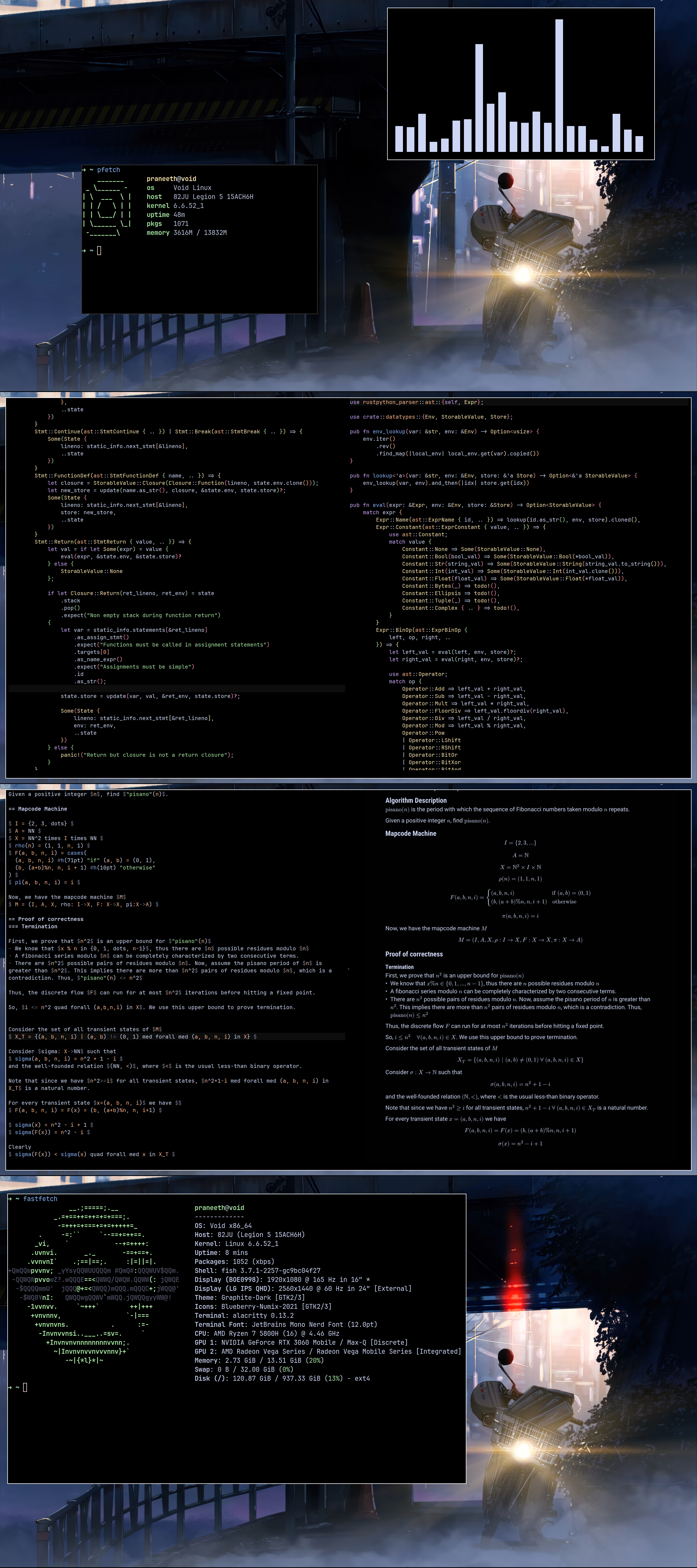Select the 'Operator::LShift' line
The width and height of the screenshot is (697, 1568).
pos(431,740)
